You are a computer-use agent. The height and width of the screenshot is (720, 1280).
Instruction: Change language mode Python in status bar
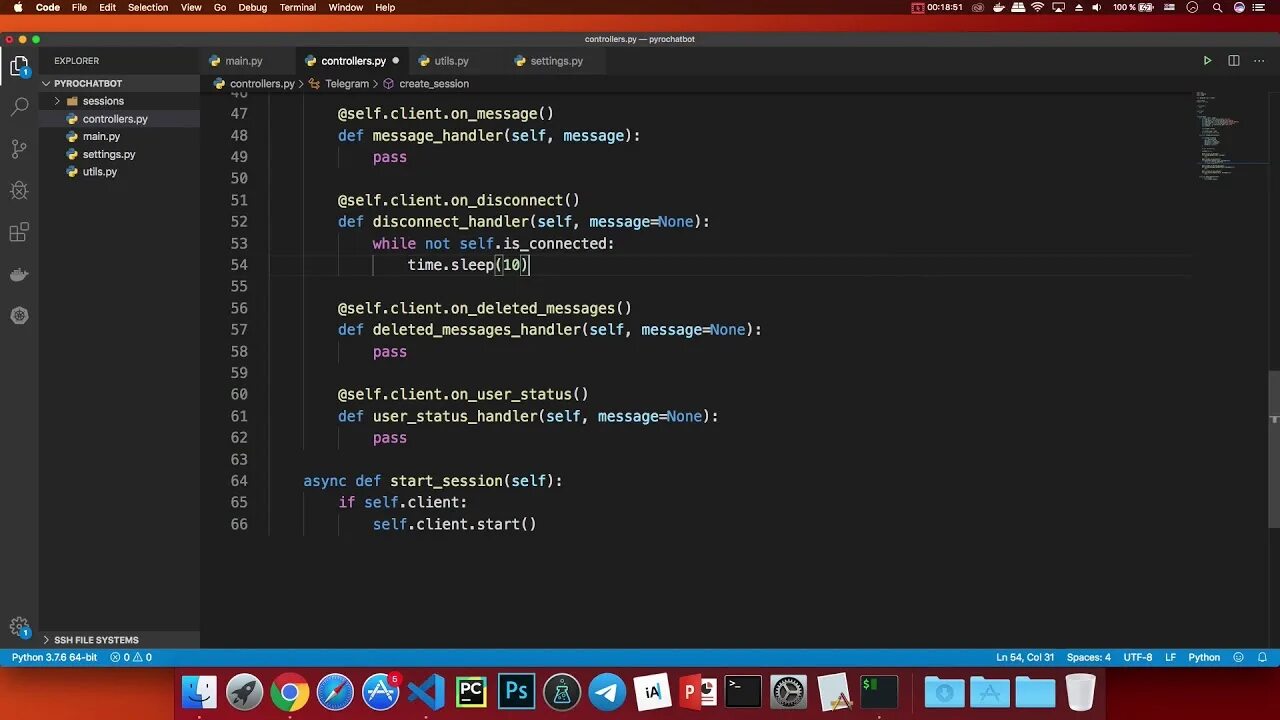tap(1204, 657)
